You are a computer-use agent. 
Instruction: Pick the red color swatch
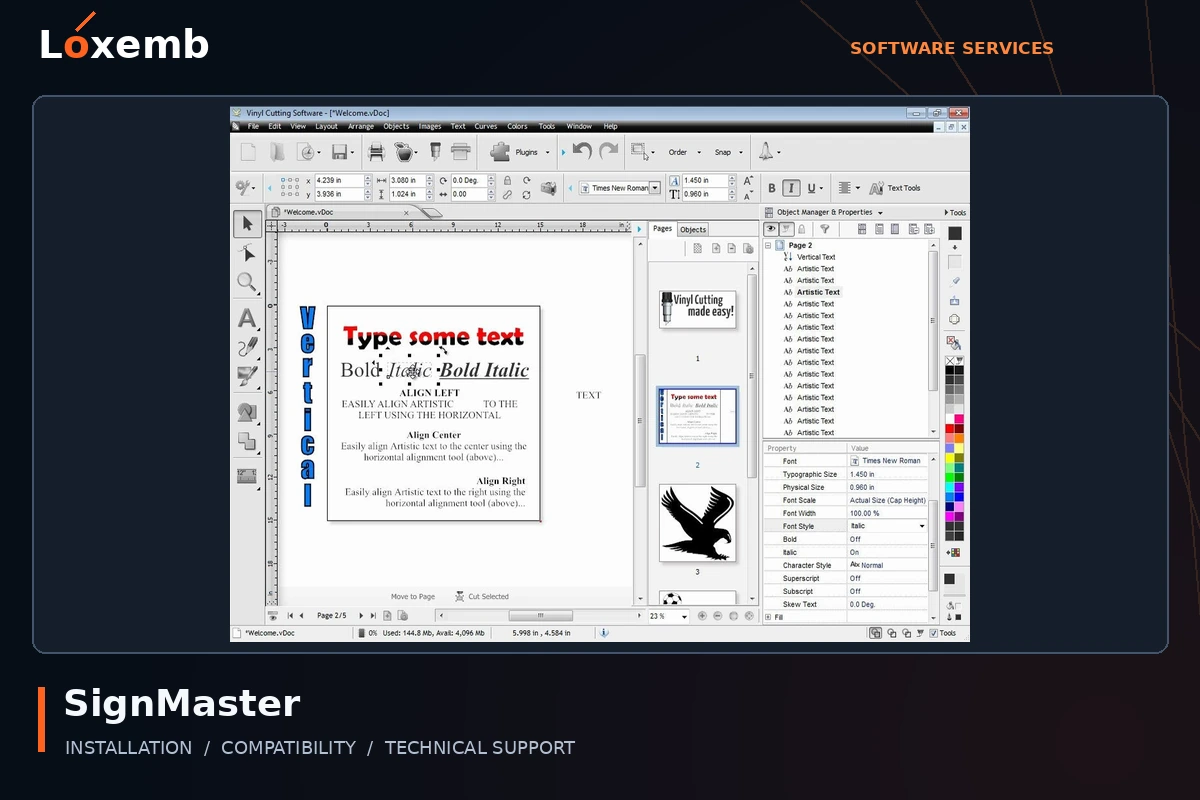coord(950,429)
